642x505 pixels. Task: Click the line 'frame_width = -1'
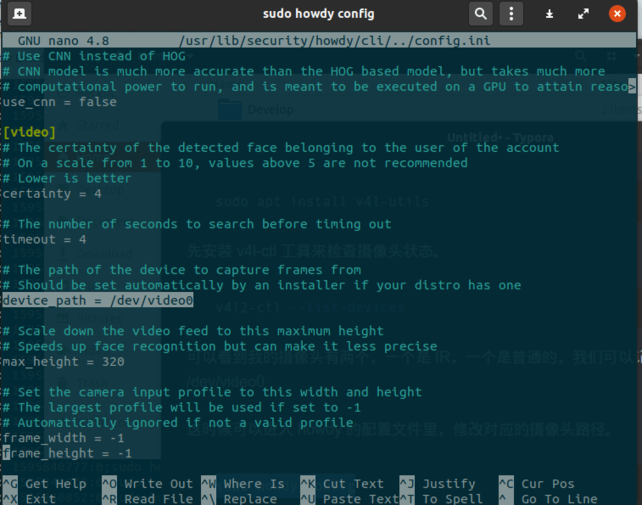pyautogui.click(x=63, y=438)
